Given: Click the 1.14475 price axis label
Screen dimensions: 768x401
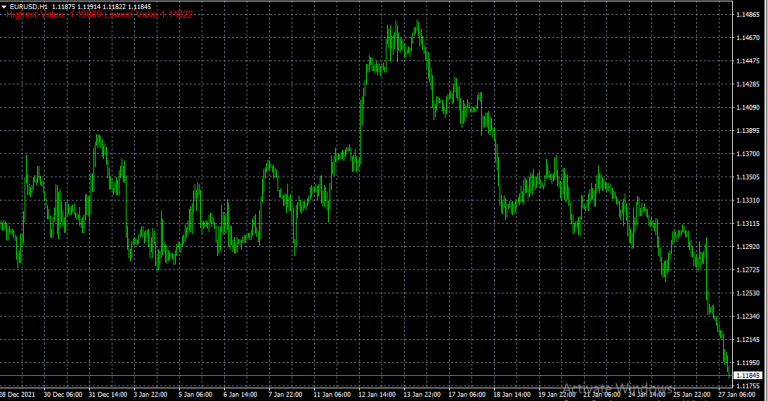Looking at the screenshot, I should point(748,61).
